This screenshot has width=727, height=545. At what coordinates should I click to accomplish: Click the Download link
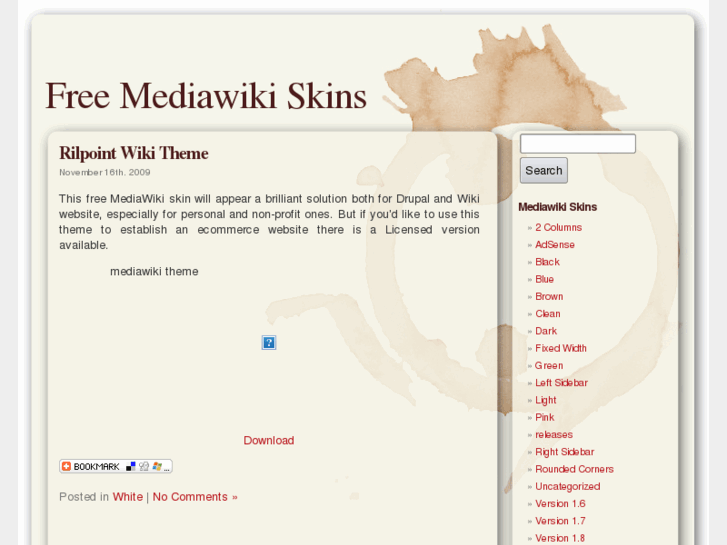tap(269, 440)
